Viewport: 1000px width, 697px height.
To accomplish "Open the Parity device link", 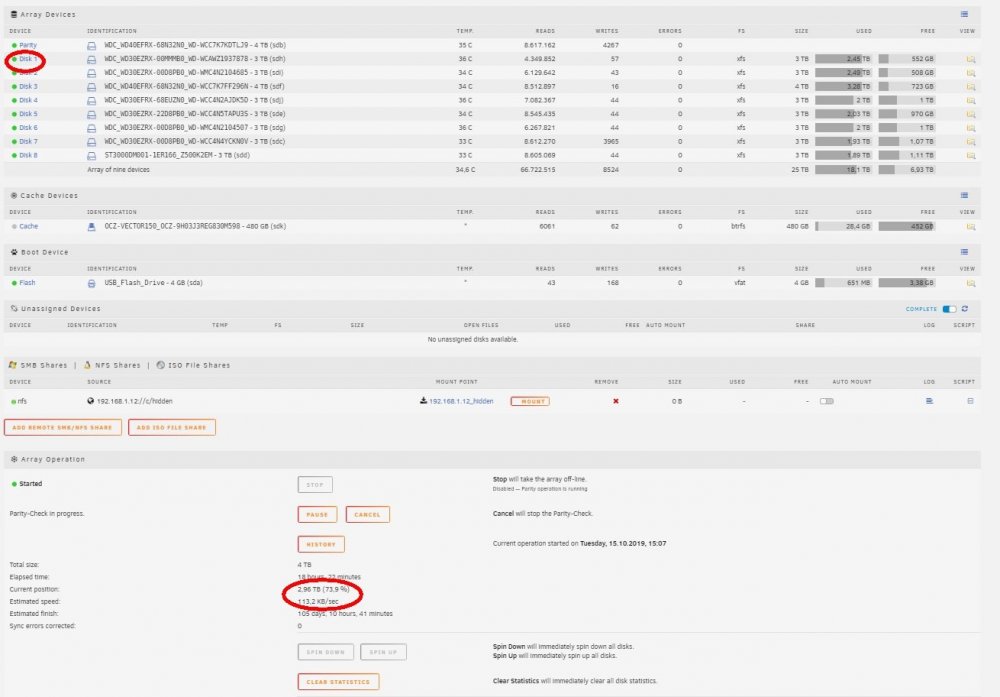I will pyautogui.click(x=28, y=45).
